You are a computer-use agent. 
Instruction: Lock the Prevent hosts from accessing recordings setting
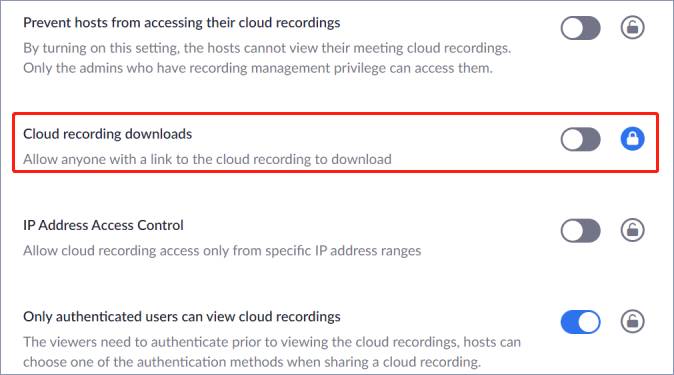click(632, 28)
